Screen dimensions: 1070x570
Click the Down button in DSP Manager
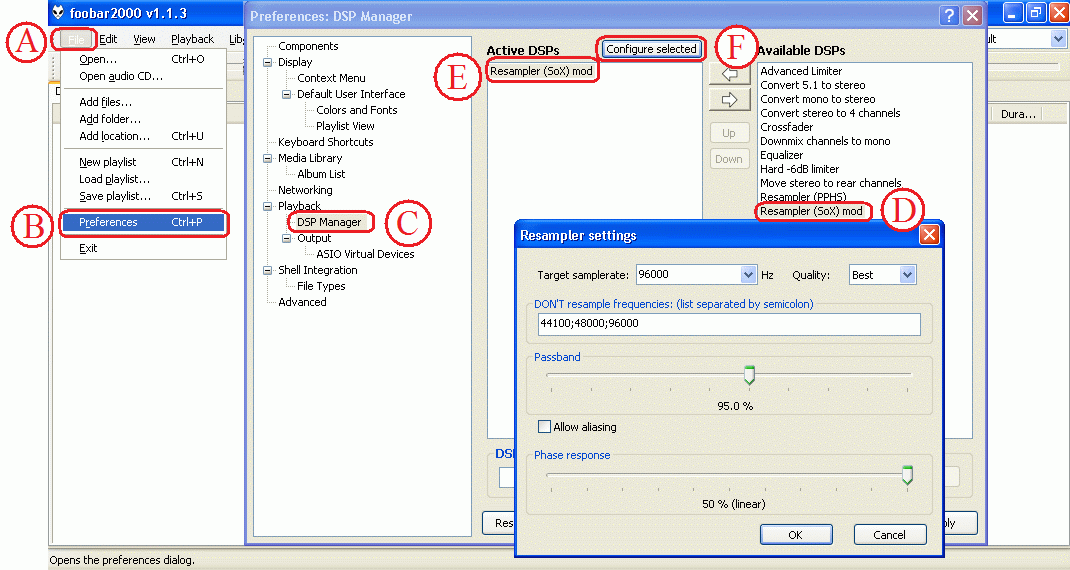(x=729, y=159)
